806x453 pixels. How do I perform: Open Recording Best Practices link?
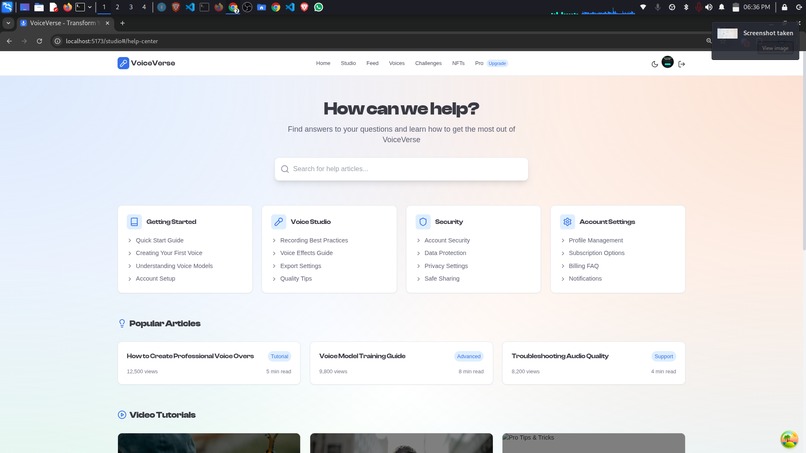coord(314,240)
